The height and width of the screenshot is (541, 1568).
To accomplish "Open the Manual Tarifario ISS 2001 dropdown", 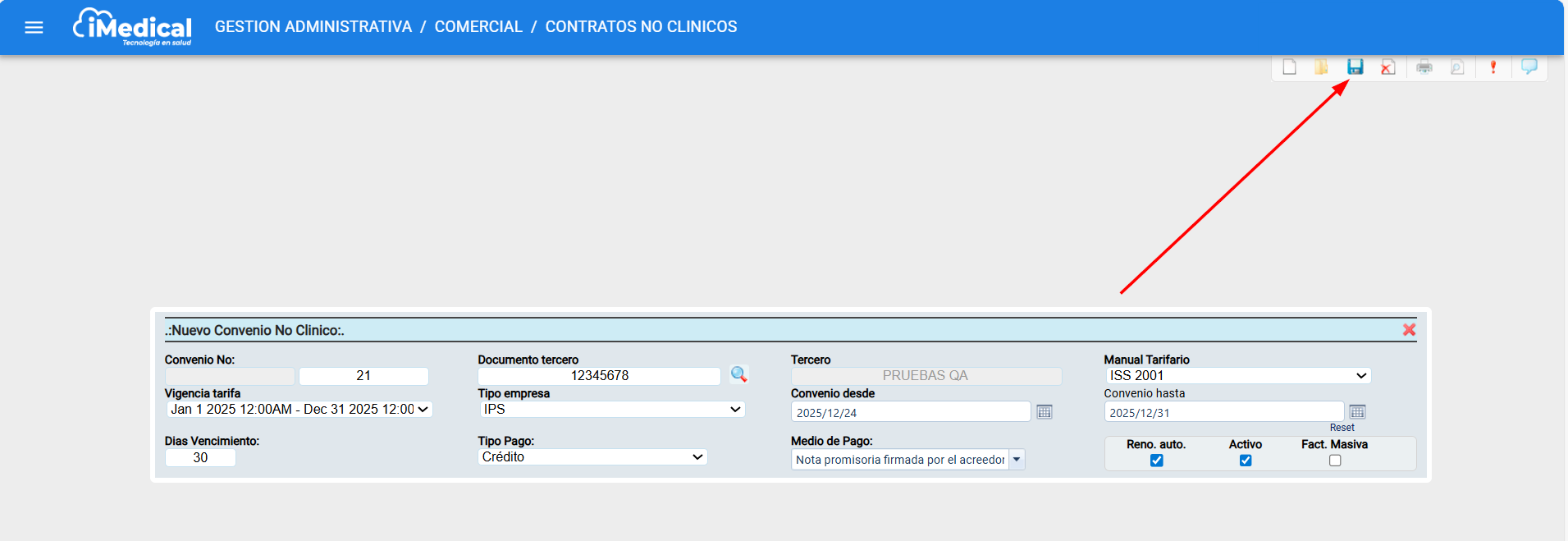I will [1238, 375].
